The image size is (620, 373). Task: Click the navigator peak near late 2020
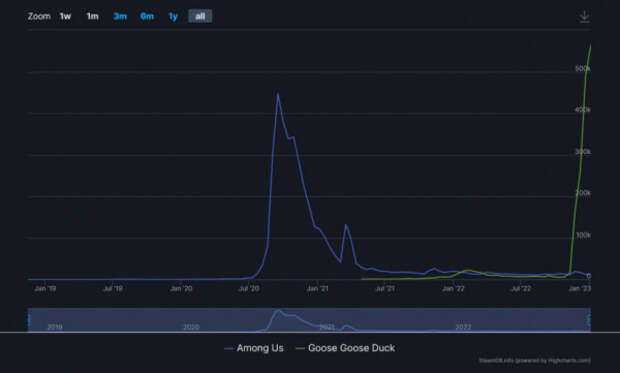279,311
